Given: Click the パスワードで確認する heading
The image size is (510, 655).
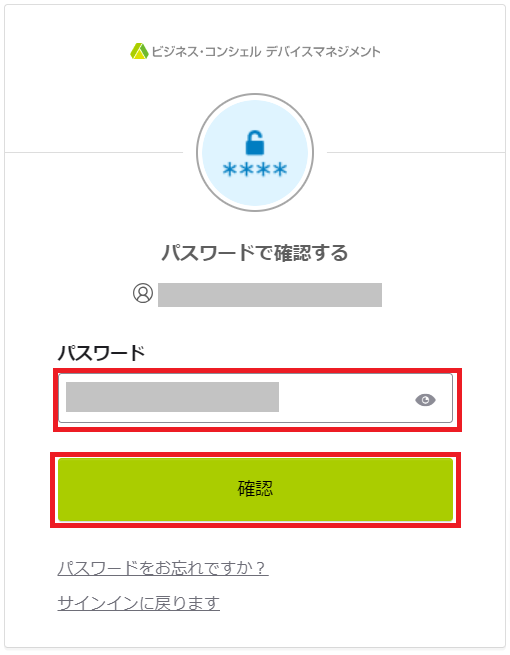Looking at the screenshot, I should [x=255, y=253].
